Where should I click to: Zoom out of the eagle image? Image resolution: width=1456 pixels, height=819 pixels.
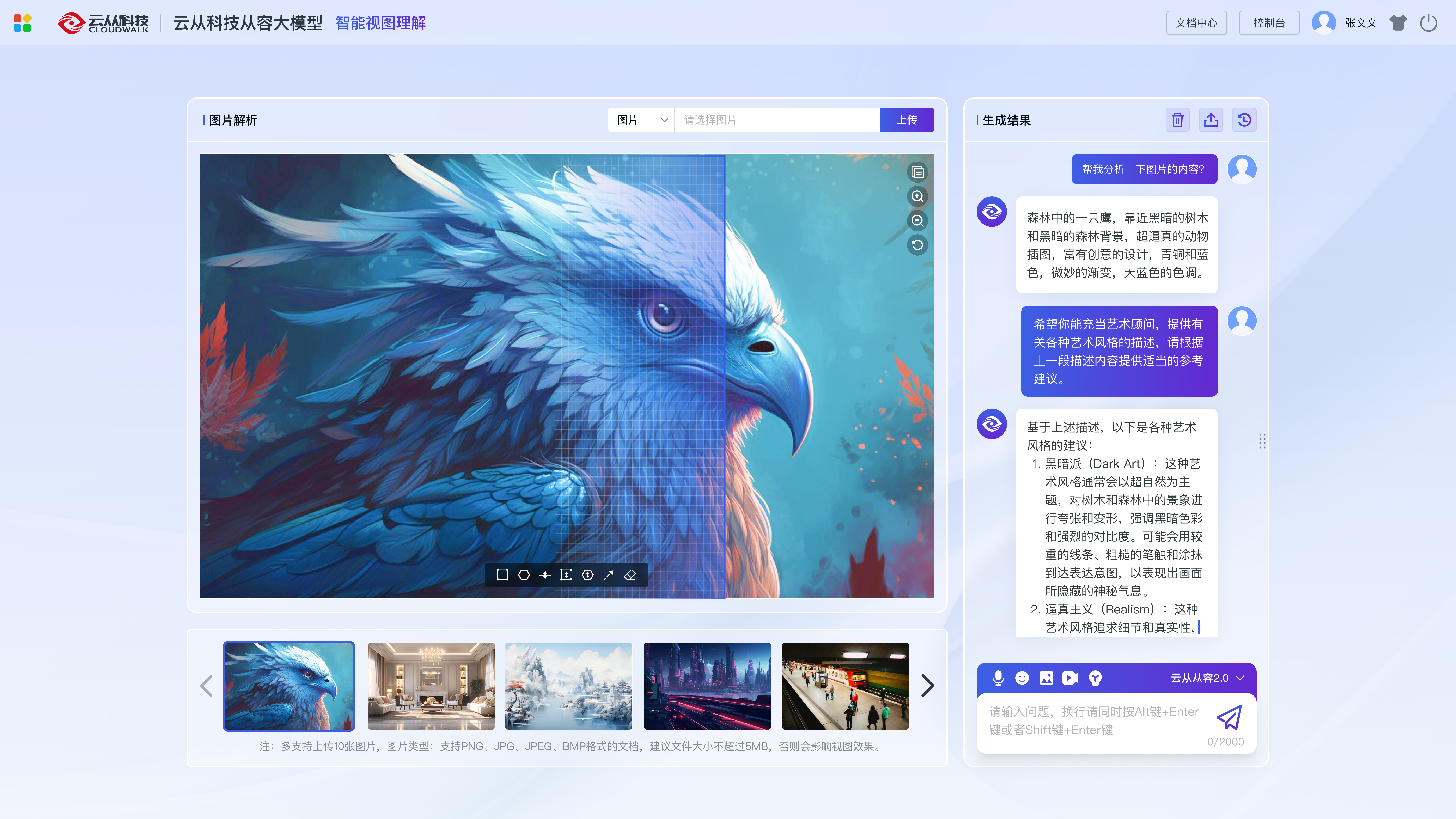pyautogui.click(x=917, y=220)
